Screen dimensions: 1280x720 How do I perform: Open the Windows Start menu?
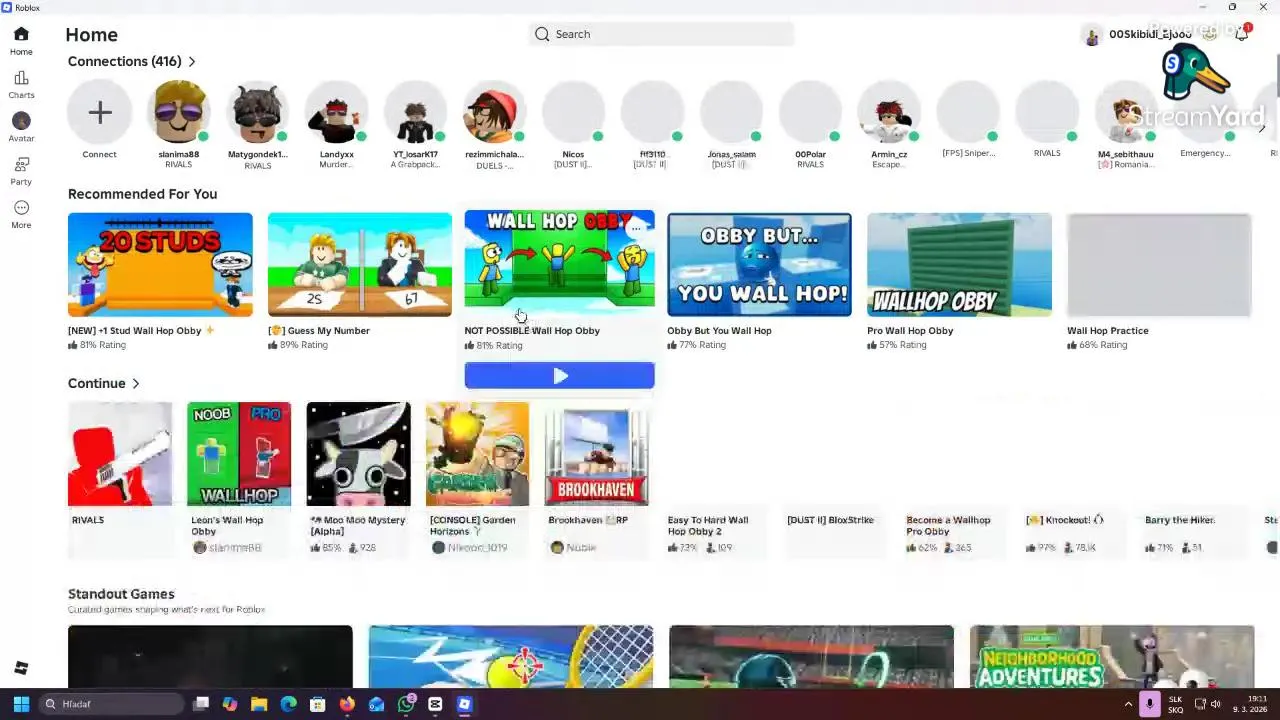pyautogui.click(x=21, y=704)
